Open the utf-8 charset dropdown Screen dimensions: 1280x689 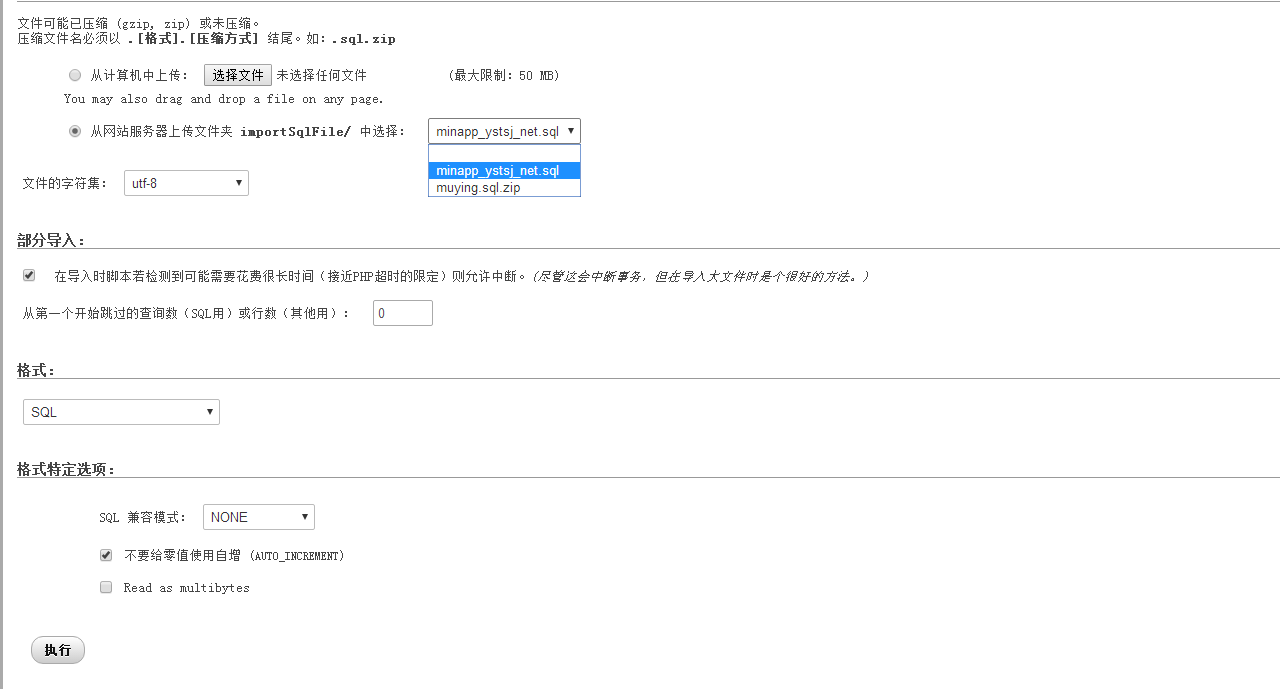186,183
